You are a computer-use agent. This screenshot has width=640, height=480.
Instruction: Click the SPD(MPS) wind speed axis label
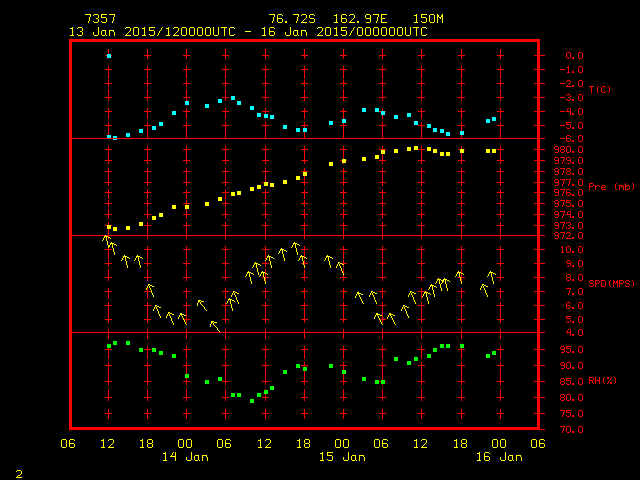pos(611,283)
